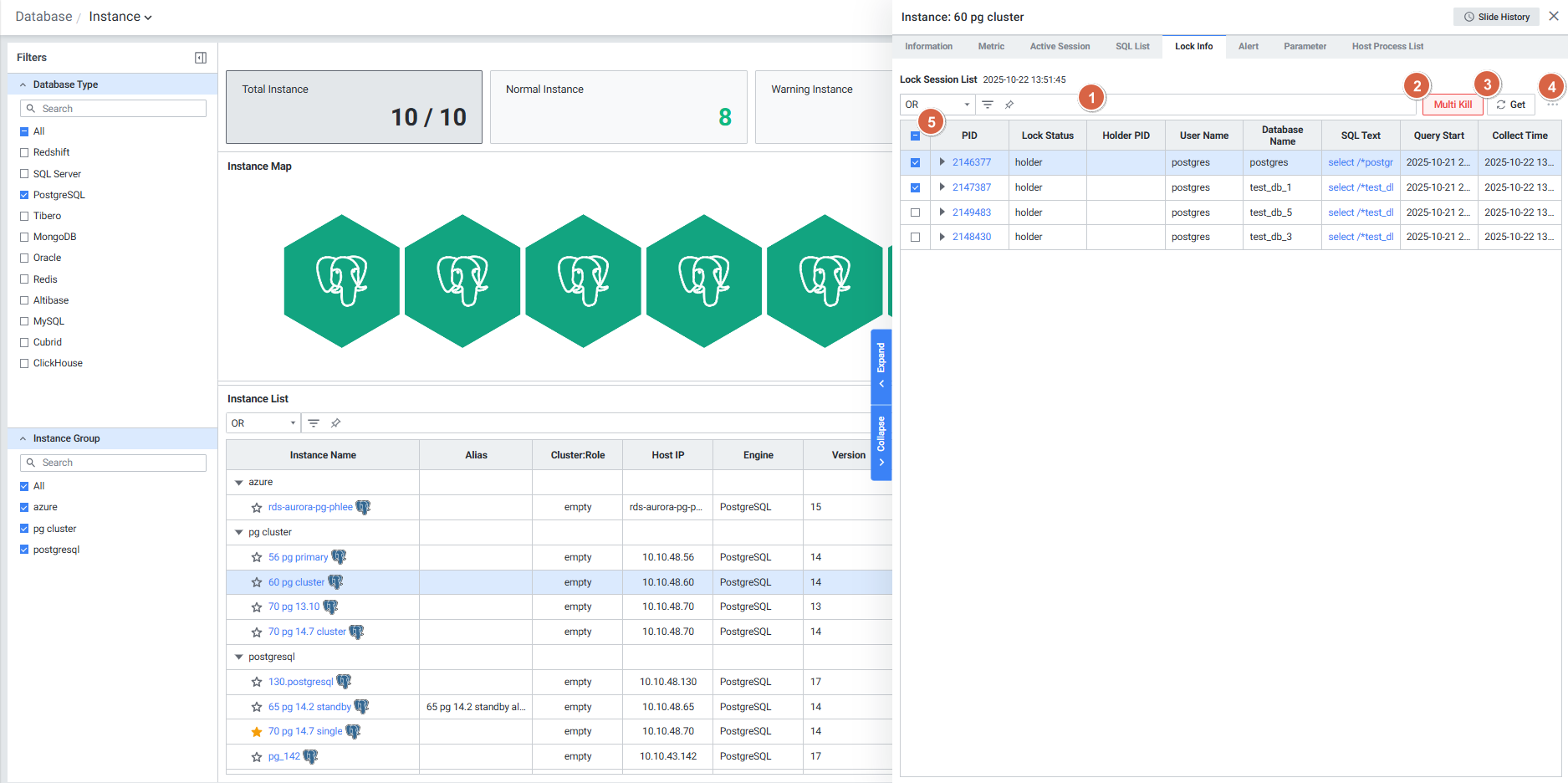1568x783 pixels.
Task: Uncheck the pg cluster instance group
Action: coord(24,529)
